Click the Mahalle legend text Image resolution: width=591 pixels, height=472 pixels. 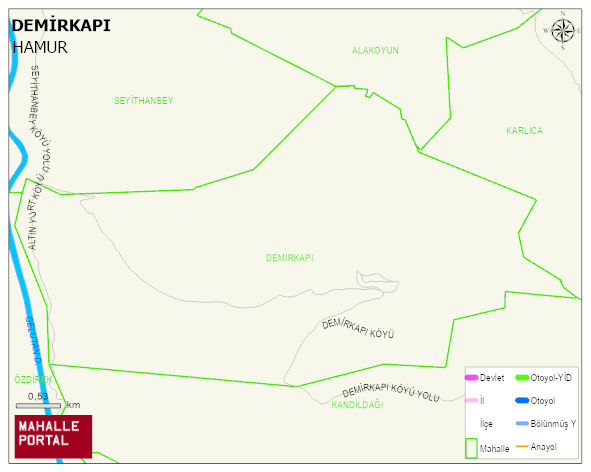[494, 449]
